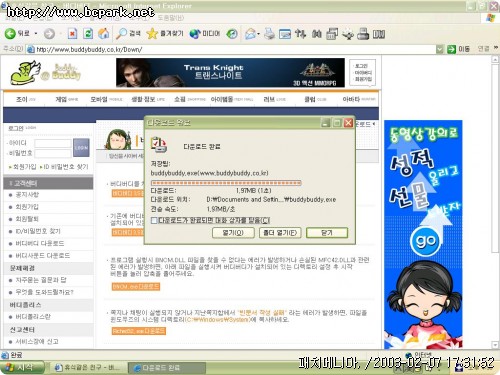The height and width of the screenshot is (375, 500).
Task: Expand the Mail icon dropdown arrow
Action: [258, 34]
